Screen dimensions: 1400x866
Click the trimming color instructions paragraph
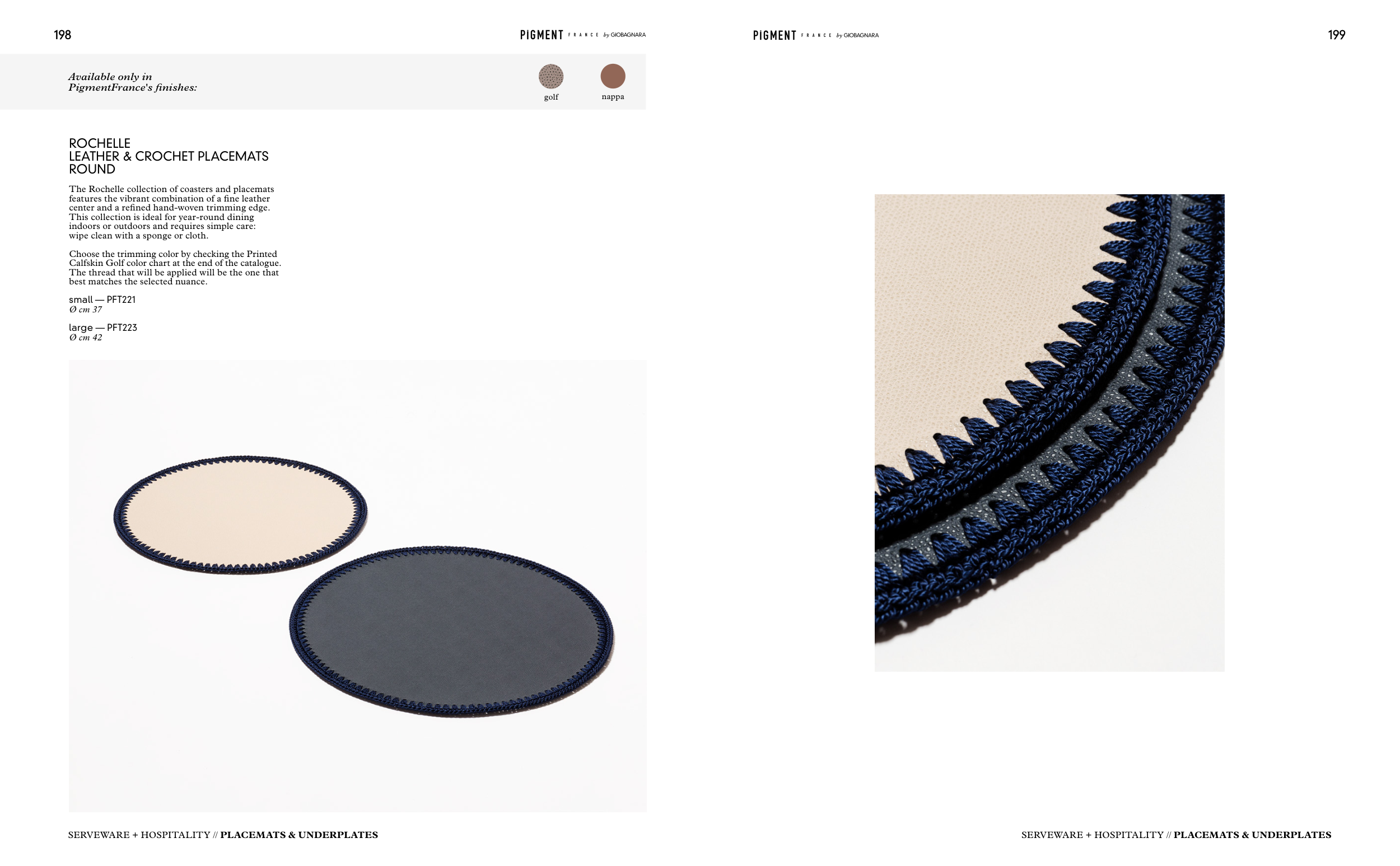coord(175,268)
